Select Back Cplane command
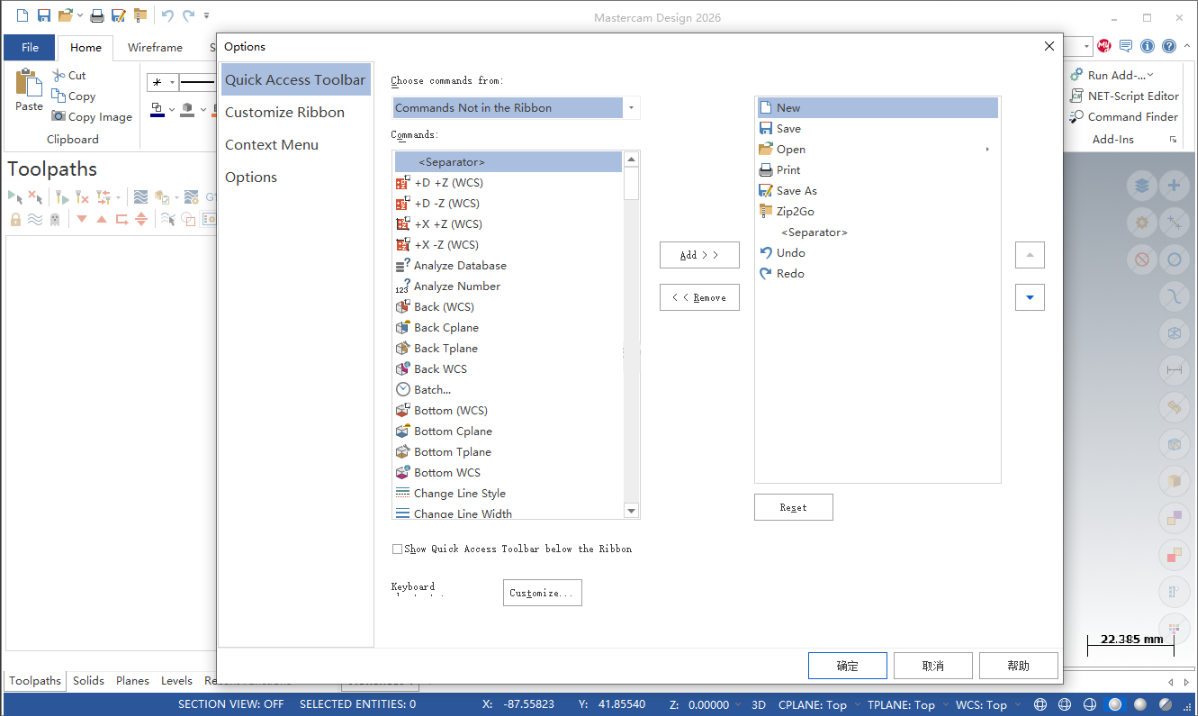This screenshot has width=1198, height=716. click(x=508, y=327)
